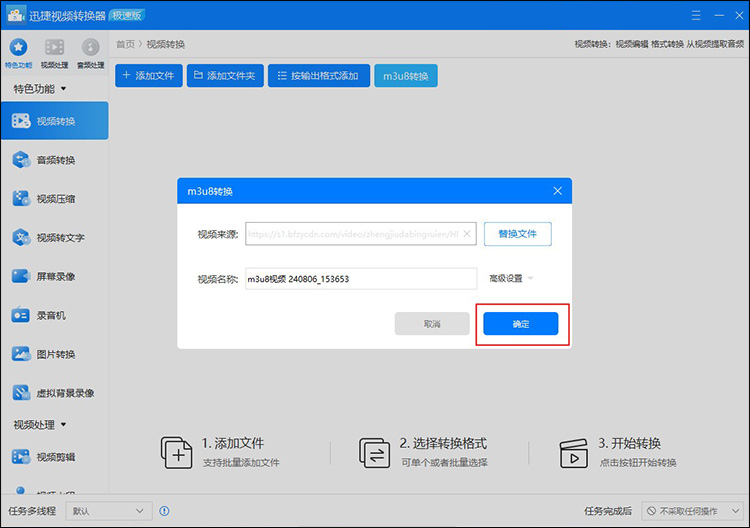This screenshot has width=750, height=528.
Task: Open 录音机 in the sidebar
Action: pos(55,315)
